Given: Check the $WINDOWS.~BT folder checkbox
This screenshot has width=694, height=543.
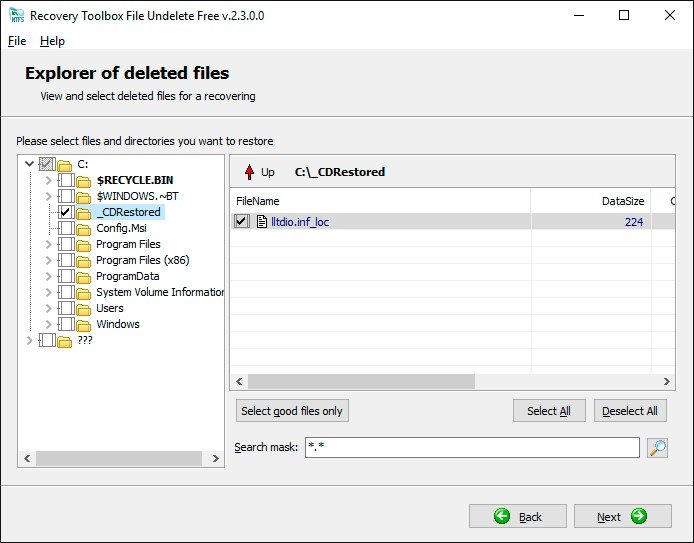Looking at the screenshot, I should [66, 196].
